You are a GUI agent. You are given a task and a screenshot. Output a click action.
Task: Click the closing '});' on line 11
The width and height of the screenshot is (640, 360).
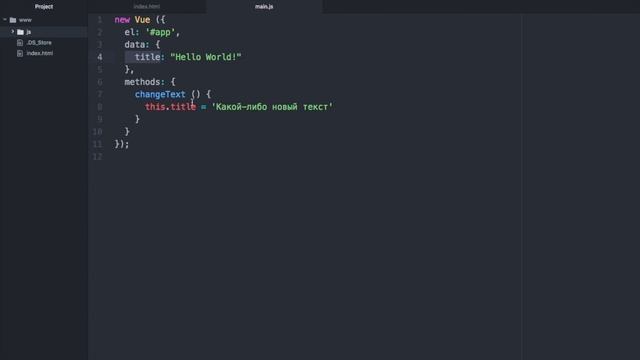click(122, 144)
